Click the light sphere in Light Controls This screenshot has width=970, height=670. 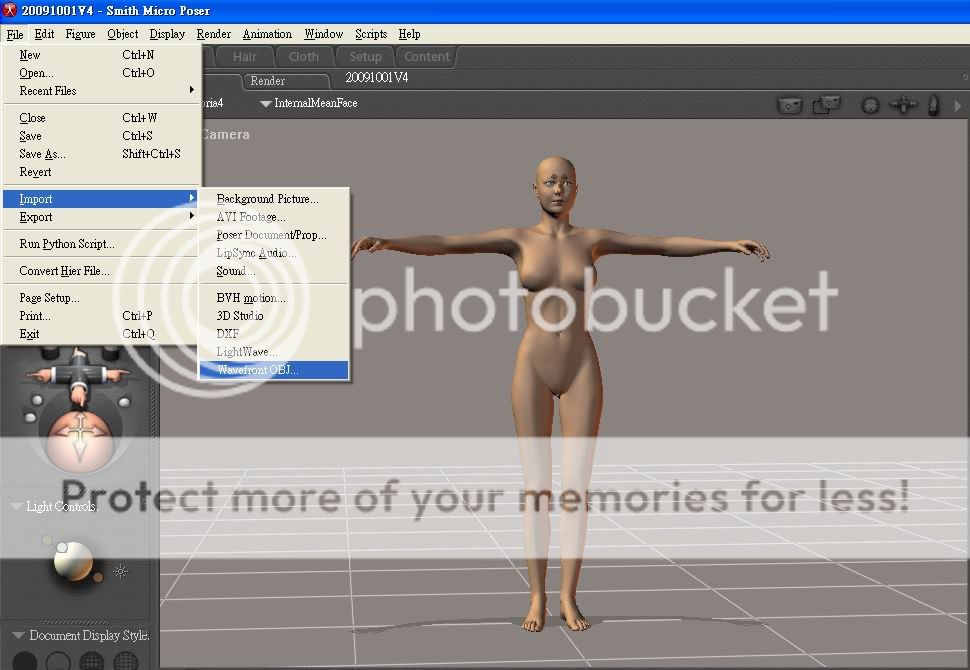pyautogui.click(x=72, y=563)
